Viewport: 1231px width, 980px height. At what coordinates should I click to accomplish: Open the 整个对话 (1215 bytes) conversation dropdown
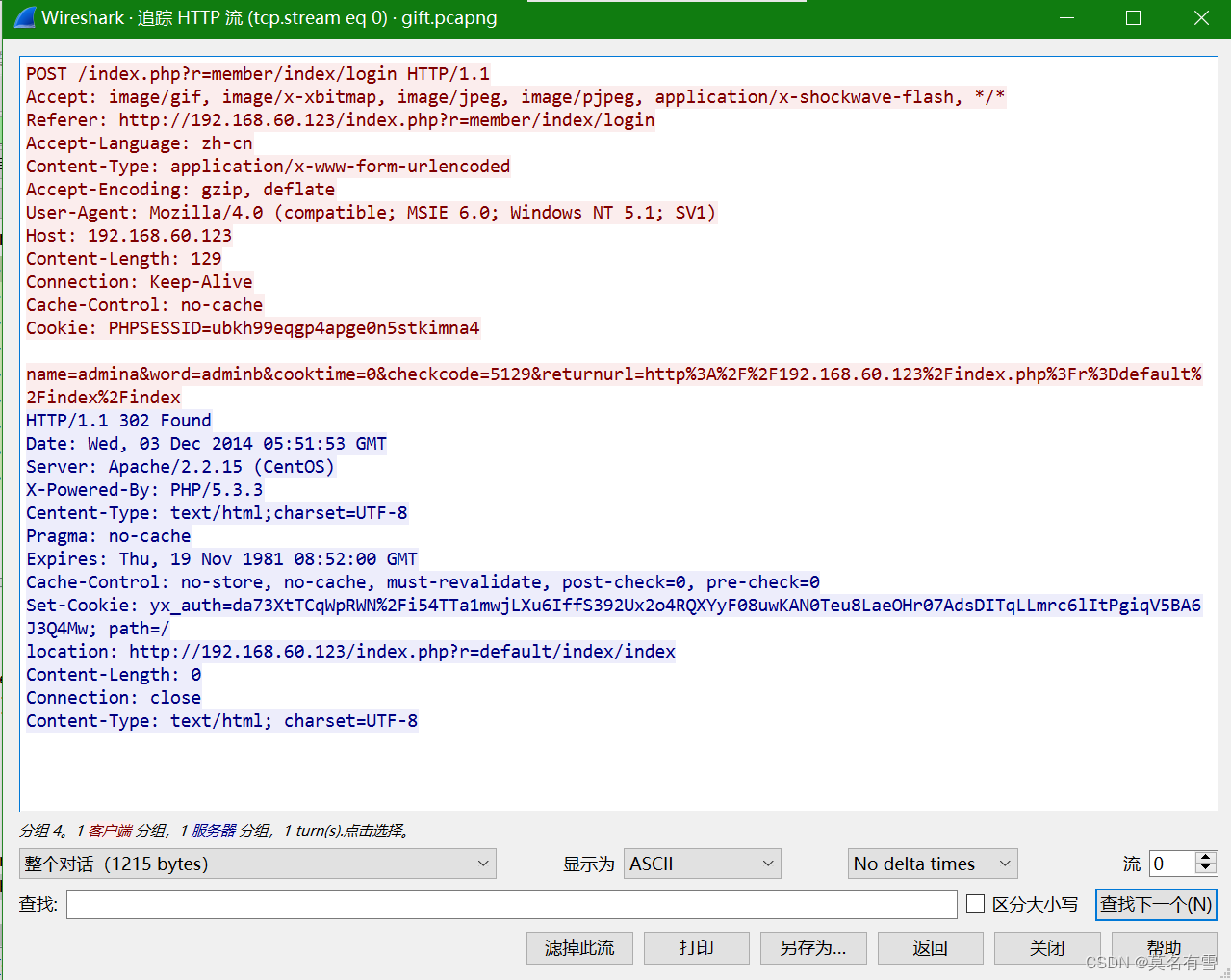point(258,864)
